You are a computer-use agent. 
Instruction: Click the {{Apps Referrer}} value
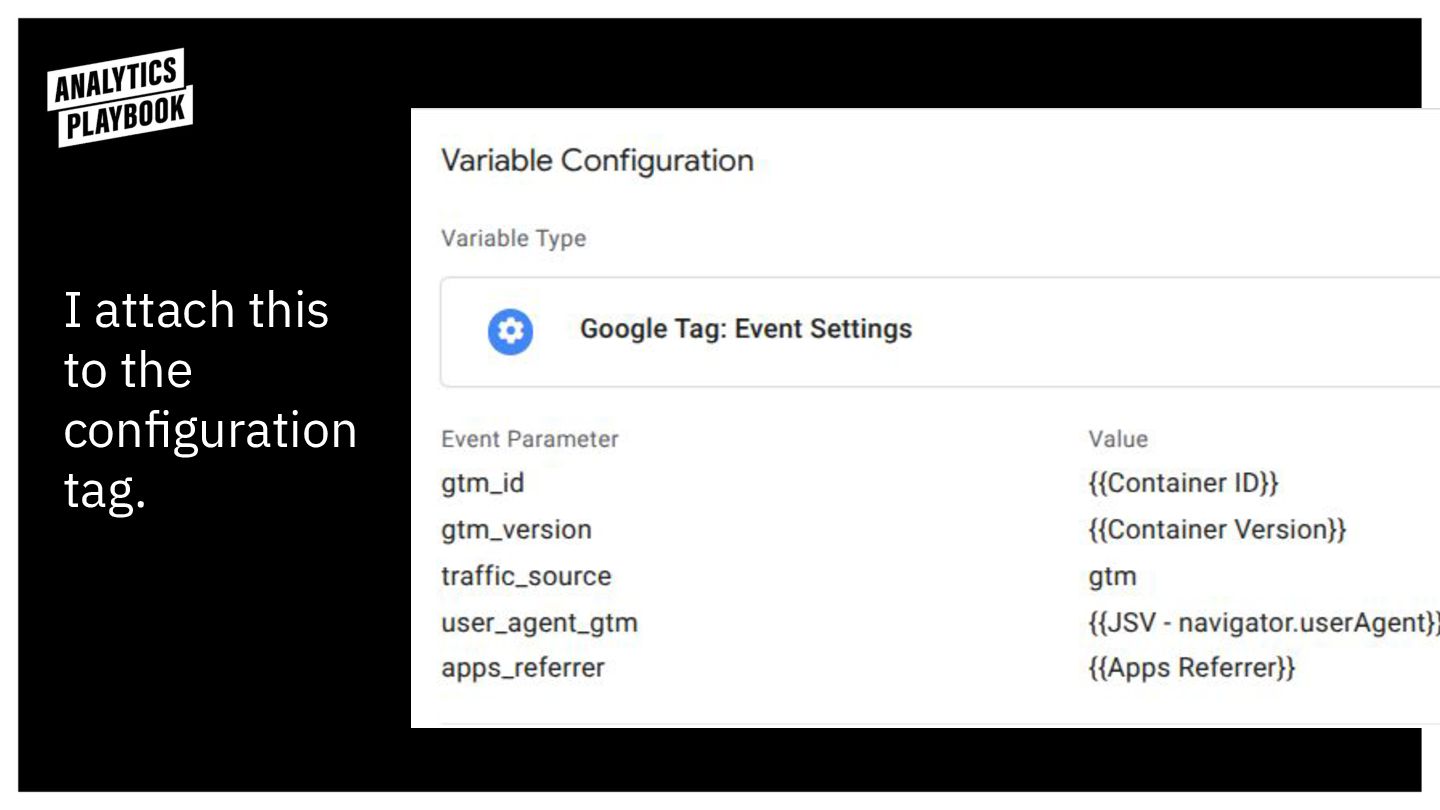click(x=1191, y=668)
